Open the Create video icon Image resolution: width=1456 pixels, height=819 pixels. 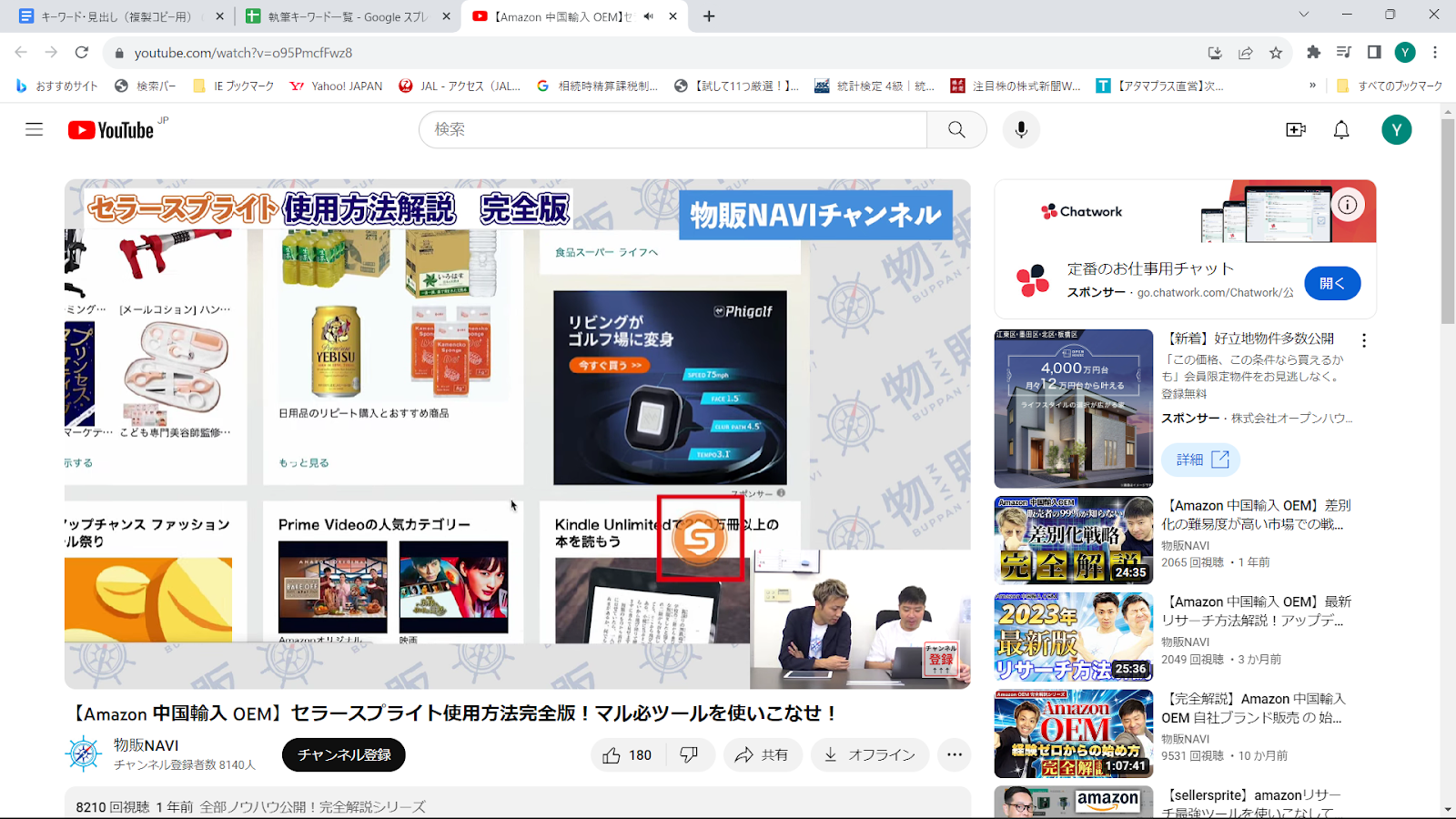[1296, 129]
